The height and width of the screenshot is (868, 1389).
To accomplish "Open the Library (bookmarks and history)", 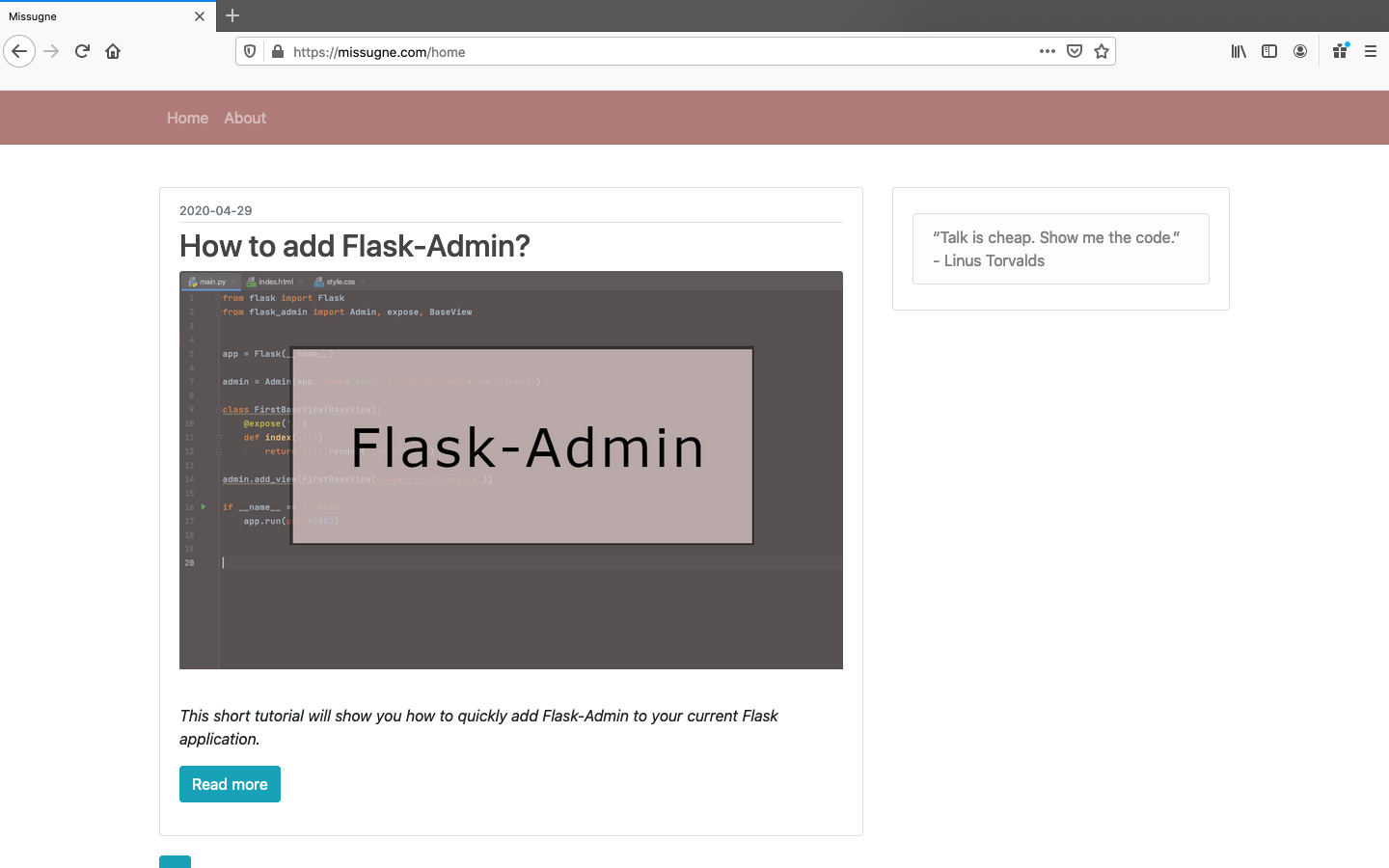I will point(1238,51).
